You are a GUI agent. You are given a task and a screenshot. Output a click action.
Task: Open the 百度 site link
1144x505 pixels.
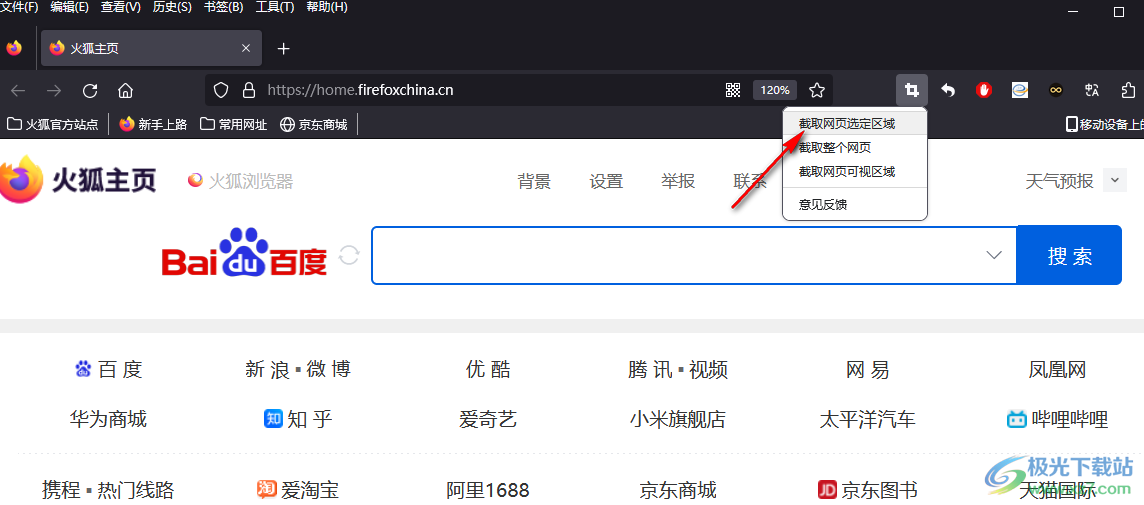pyautogui.click(x=109, y=369)
